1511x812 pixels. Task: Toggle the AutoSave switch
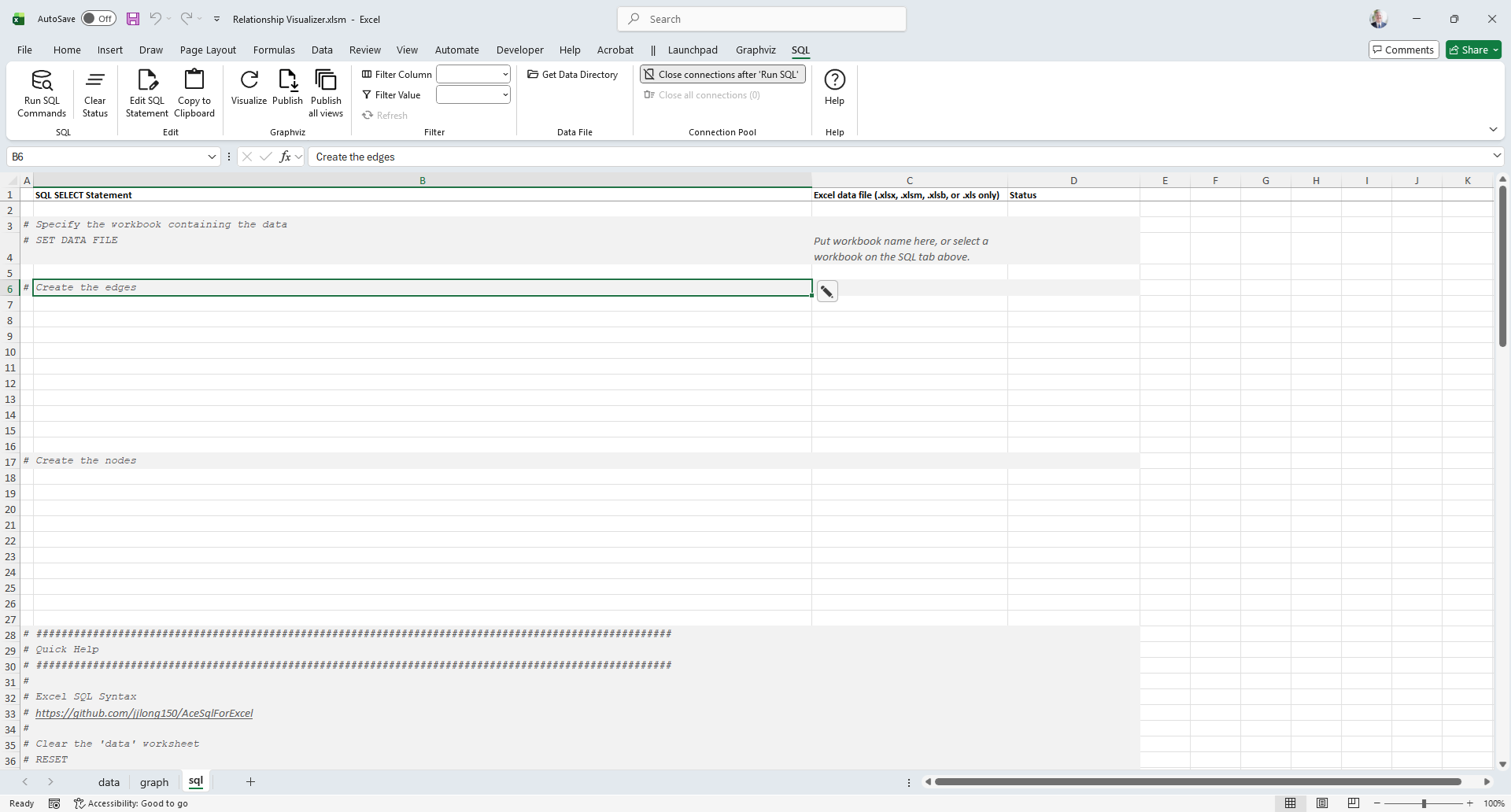(x=98, y=19)
